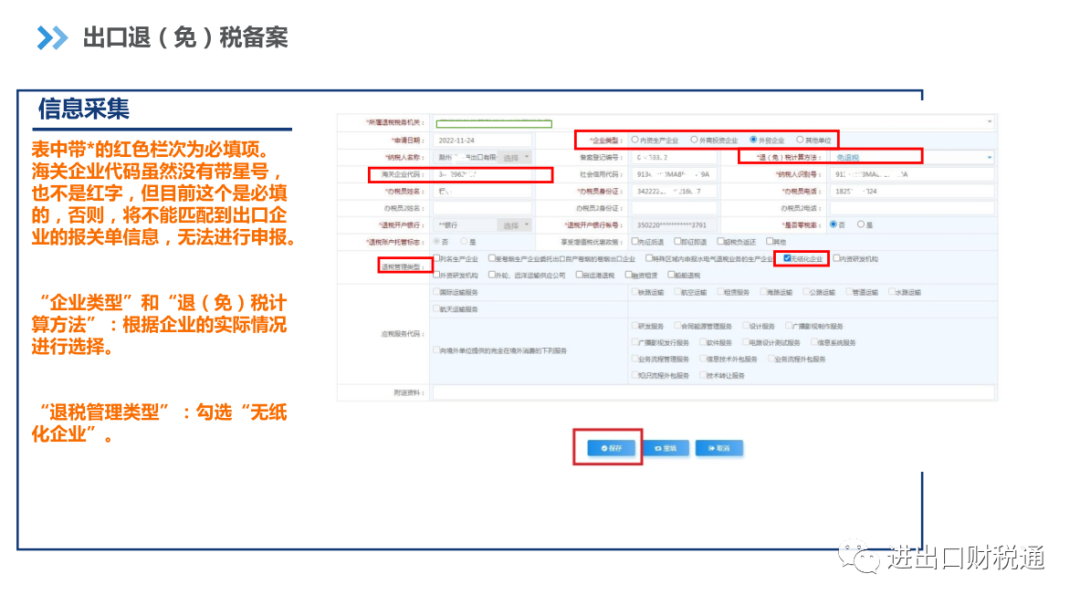This screenshot has height=605, width=1080.
Task: Check the 其他 policy checkbox
Action: pos(769,241)
